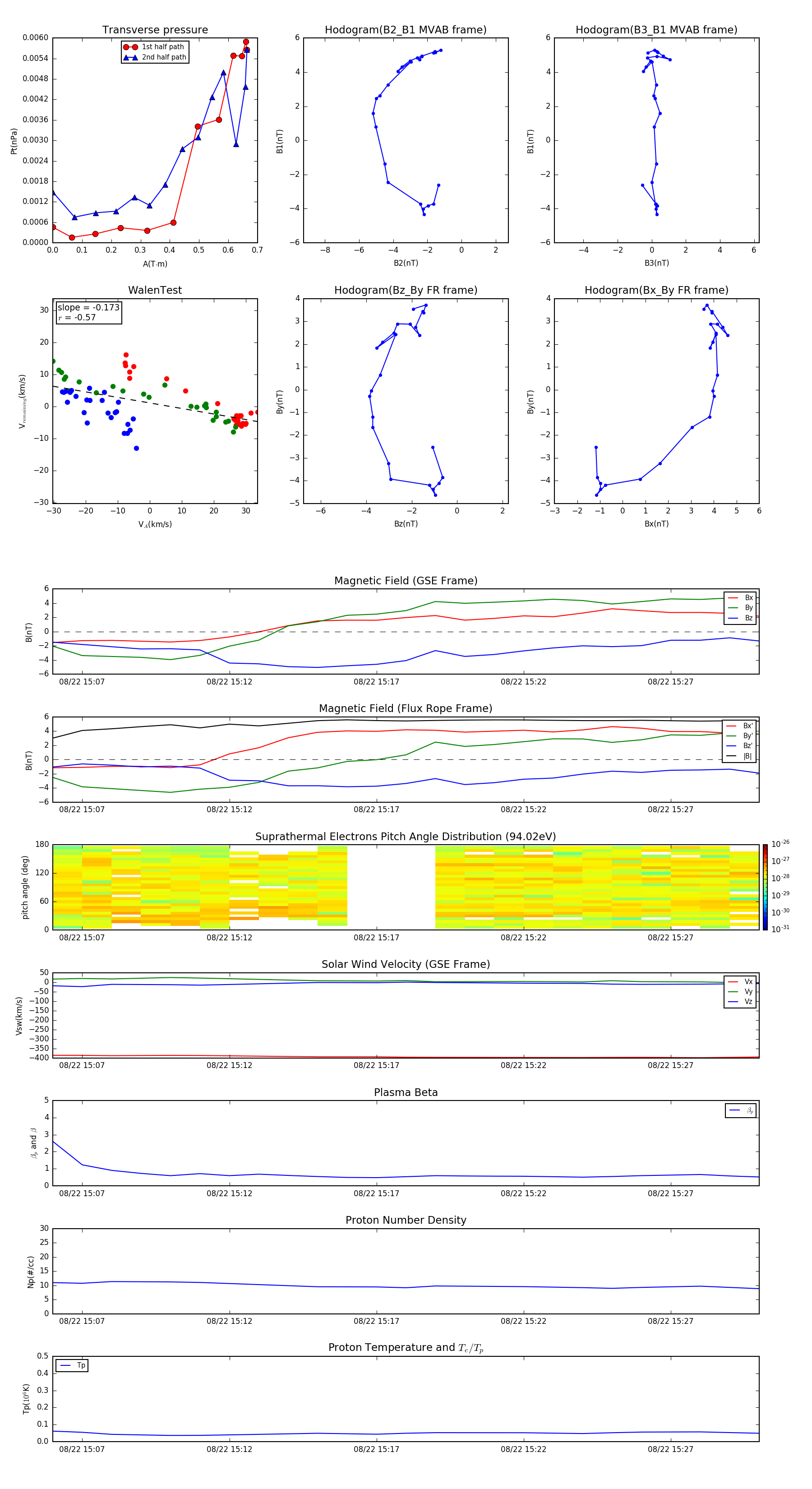Click 'By' in the GSE magnetic field legend
The height and width of the screenshot is (1489, 812).
[x=748, y=608]
